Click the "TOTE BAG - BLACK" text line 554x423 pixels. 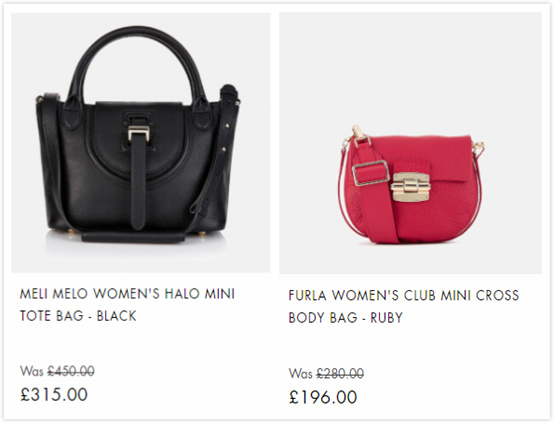tap(78, 316)
